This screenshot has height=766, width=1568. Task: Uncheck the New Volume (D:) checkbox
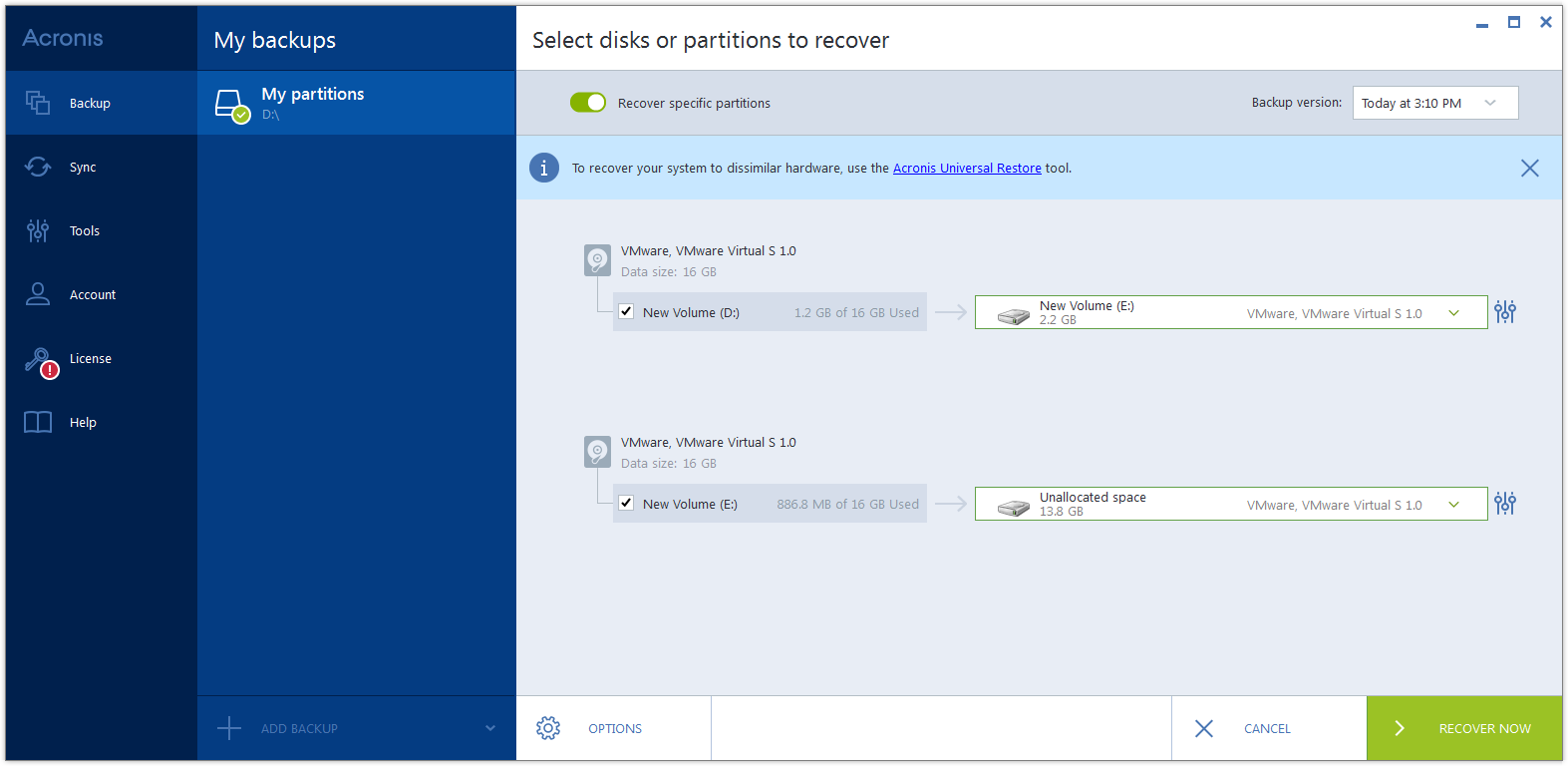coord(626,311)
